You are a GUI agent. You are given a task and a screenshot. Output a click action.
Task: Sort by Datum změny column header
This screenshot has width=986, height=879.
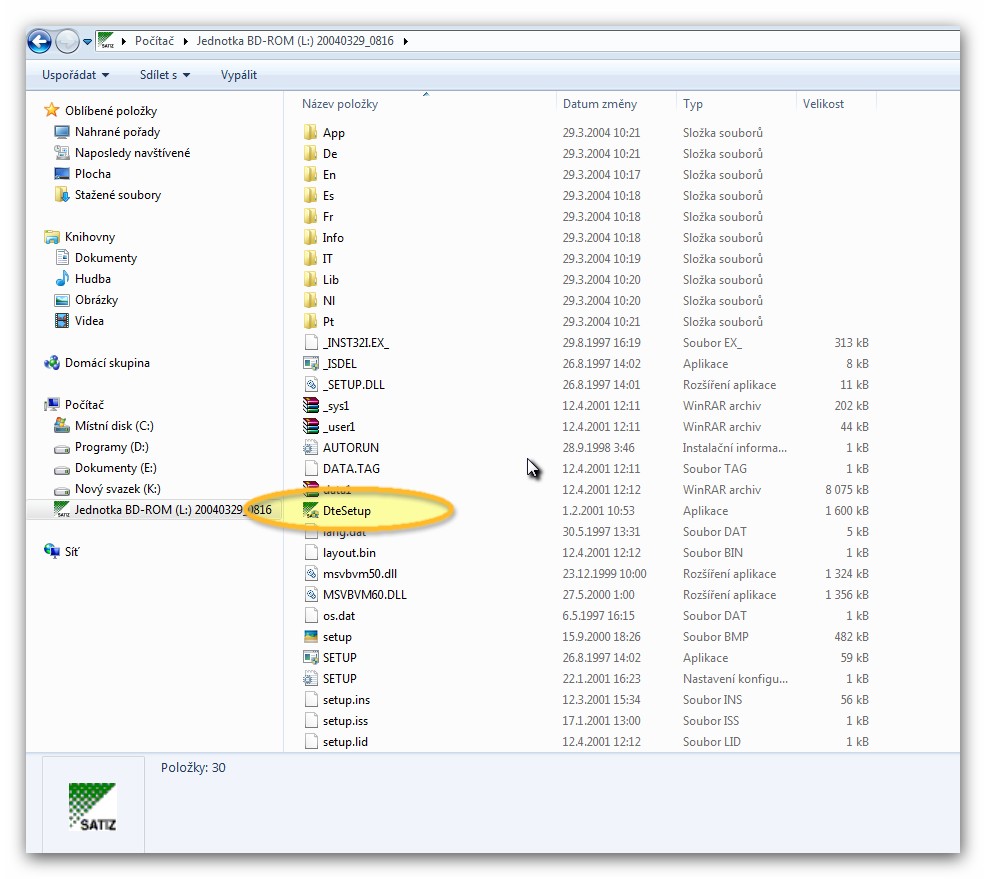[599, 104]
